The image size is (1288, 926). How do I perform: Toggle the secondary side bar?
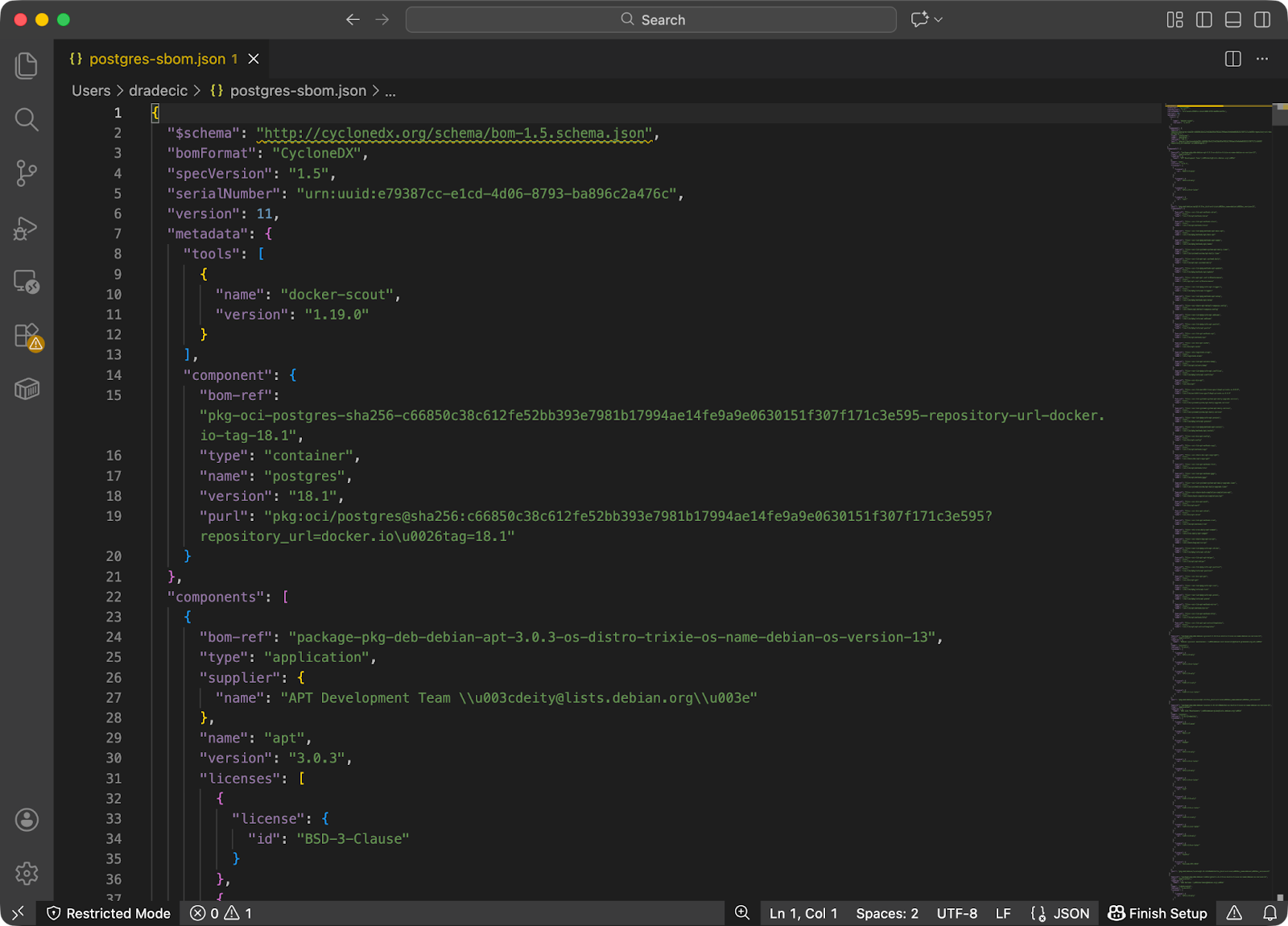pyautogui.click(x=1262, y=19)
